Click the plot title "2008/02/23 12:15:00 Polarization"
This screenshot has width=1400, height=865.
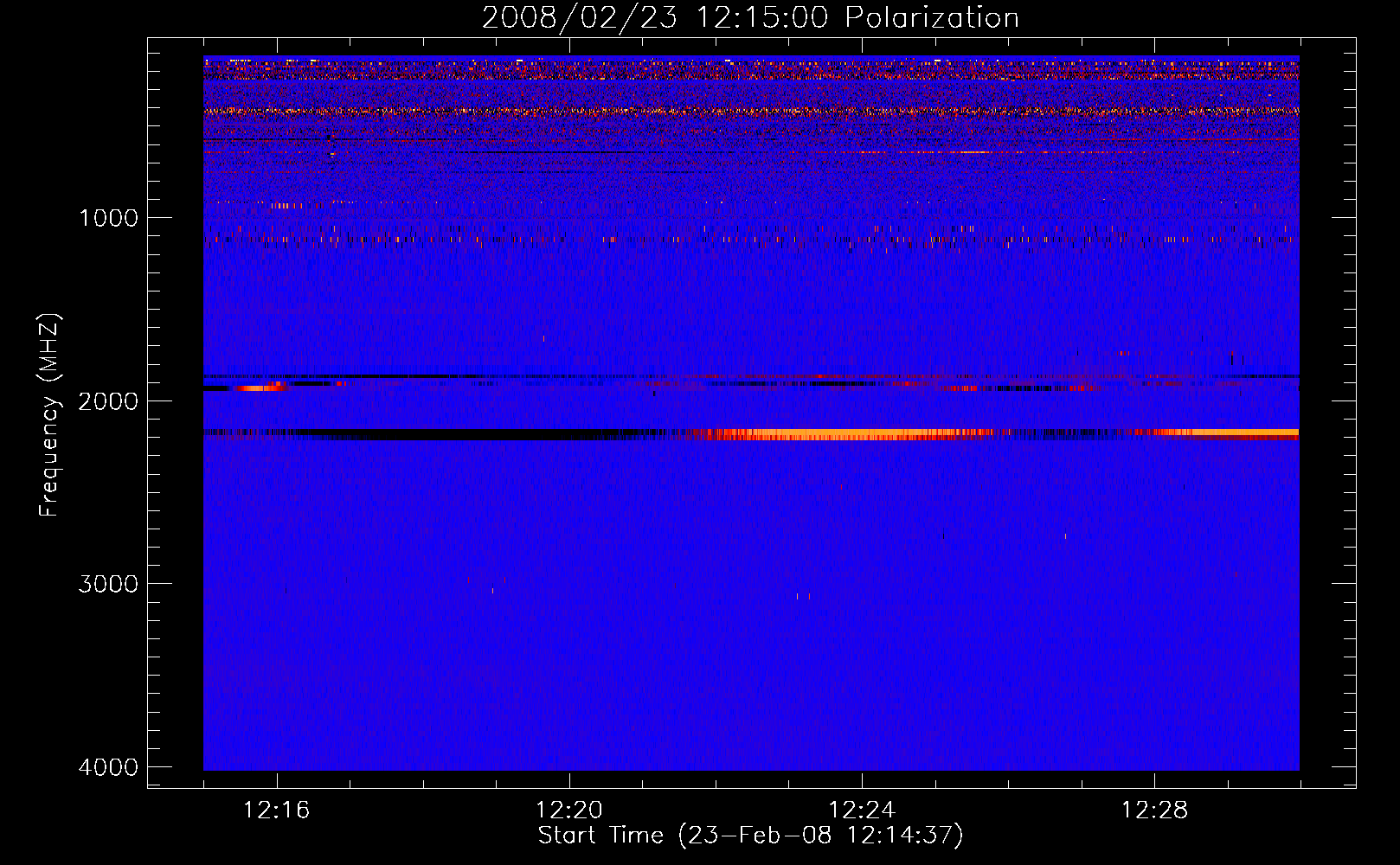(750, 17)
